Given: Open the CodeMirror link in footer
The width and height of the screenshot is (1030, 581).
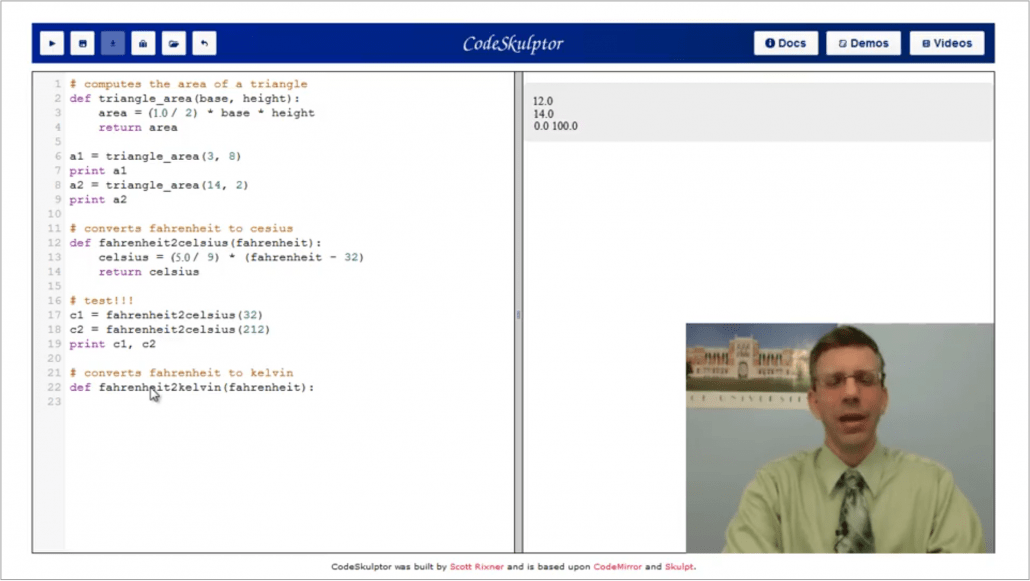Looking at the screenshot, I should coord(617,567).
